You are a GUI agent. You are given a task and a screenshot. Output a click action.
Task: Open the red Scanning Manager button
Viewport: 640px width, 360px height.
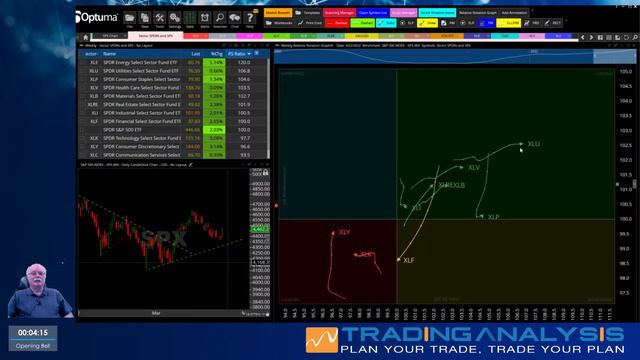[339, 13]
